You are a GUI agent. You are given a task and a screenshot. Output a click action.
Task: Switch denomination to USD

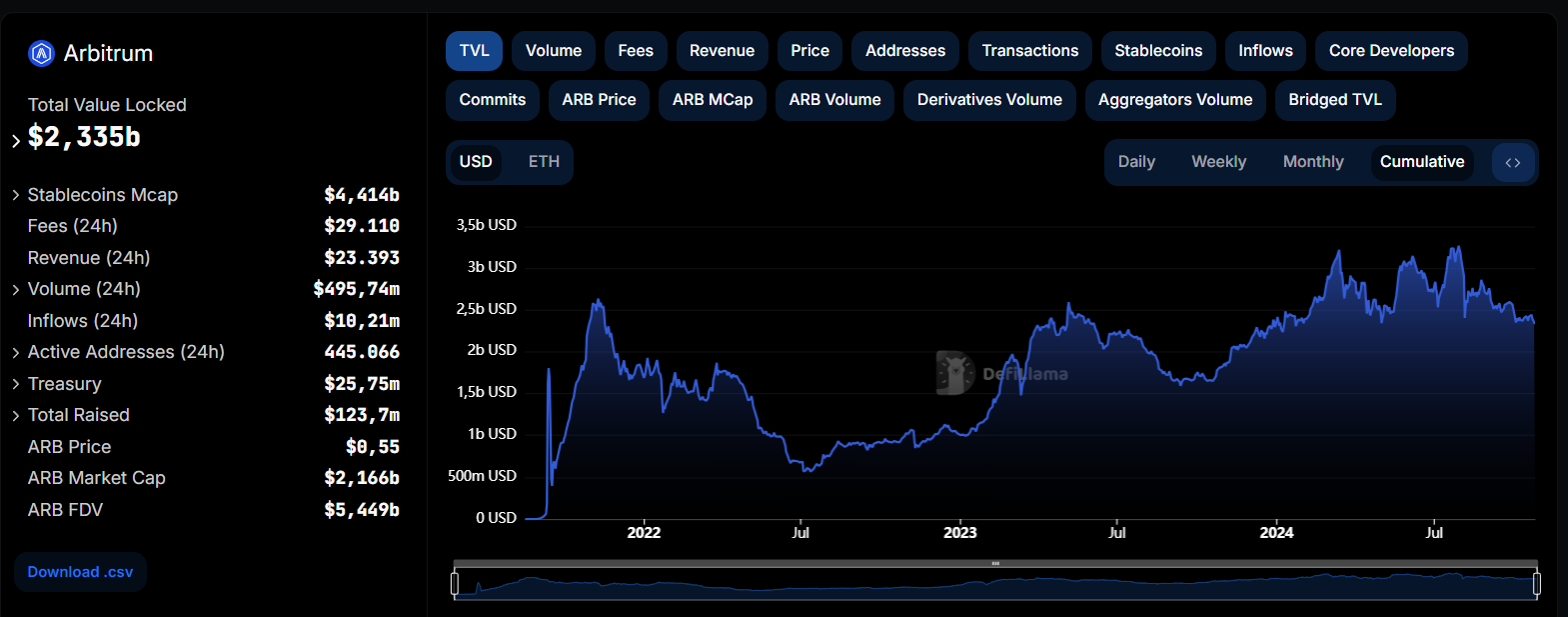tap(476, 162)
